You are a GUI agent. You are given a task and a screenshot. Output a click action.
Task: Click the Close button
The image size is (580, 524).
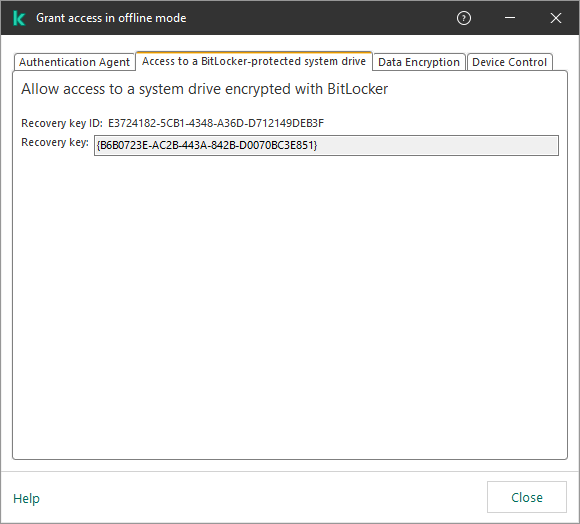[x=526, y=497]
